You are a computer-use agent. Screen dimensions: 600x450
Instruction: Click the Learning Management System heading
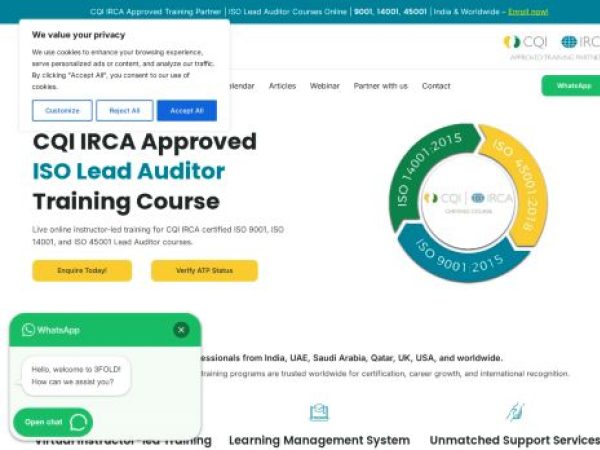click(x=320, y=440)
